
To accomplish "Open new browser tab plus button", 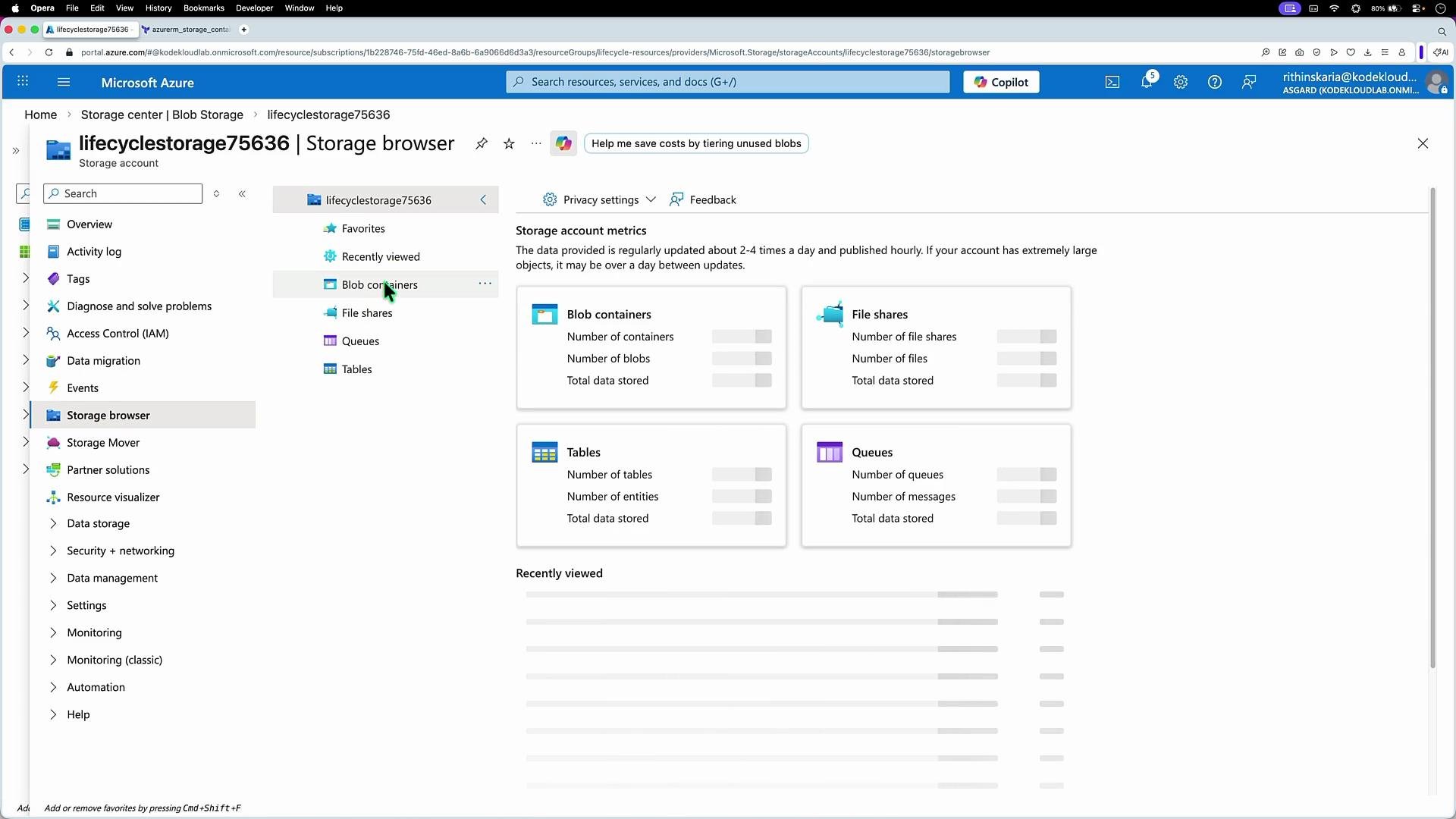I will (243, 30).
